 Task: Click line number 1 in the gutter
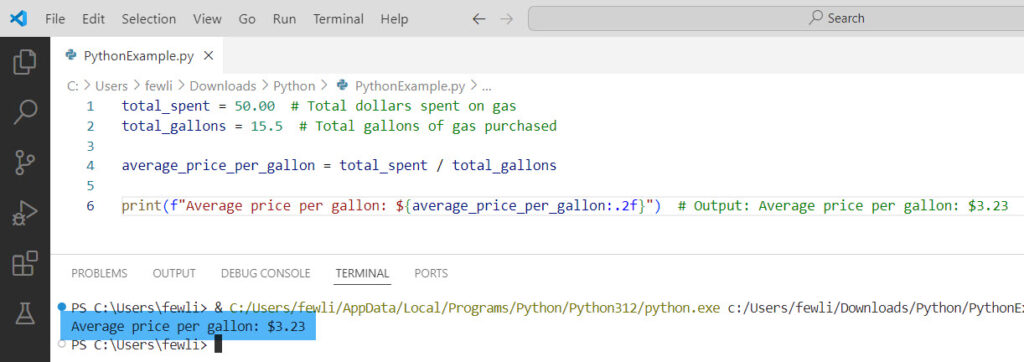(x=90, y=106)
